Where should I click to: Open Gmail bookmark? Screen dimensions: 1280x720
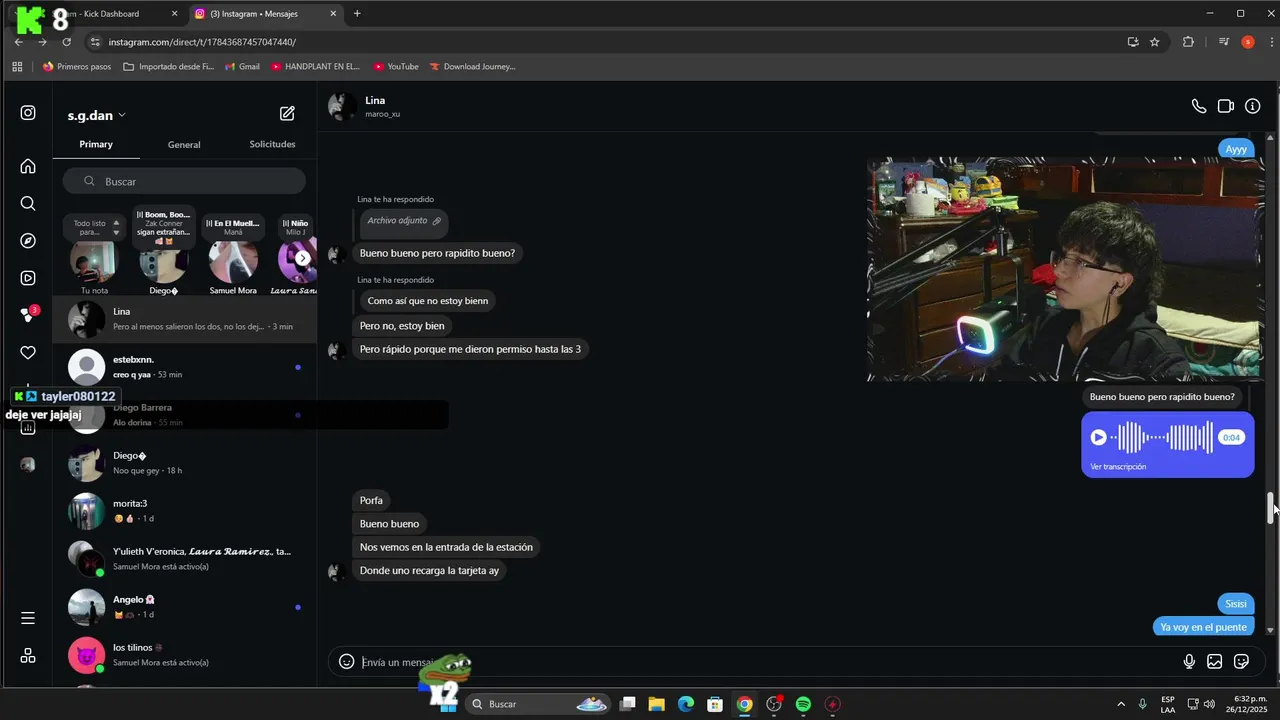coord(242,66)
